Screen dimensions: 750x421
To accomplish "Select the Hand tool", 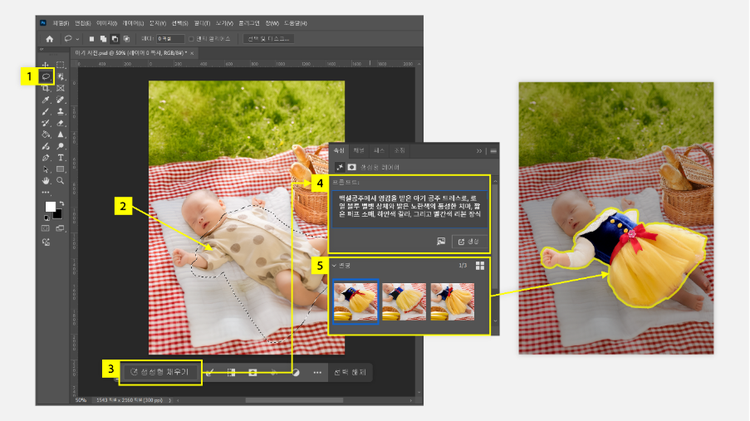I will point(45,181).
